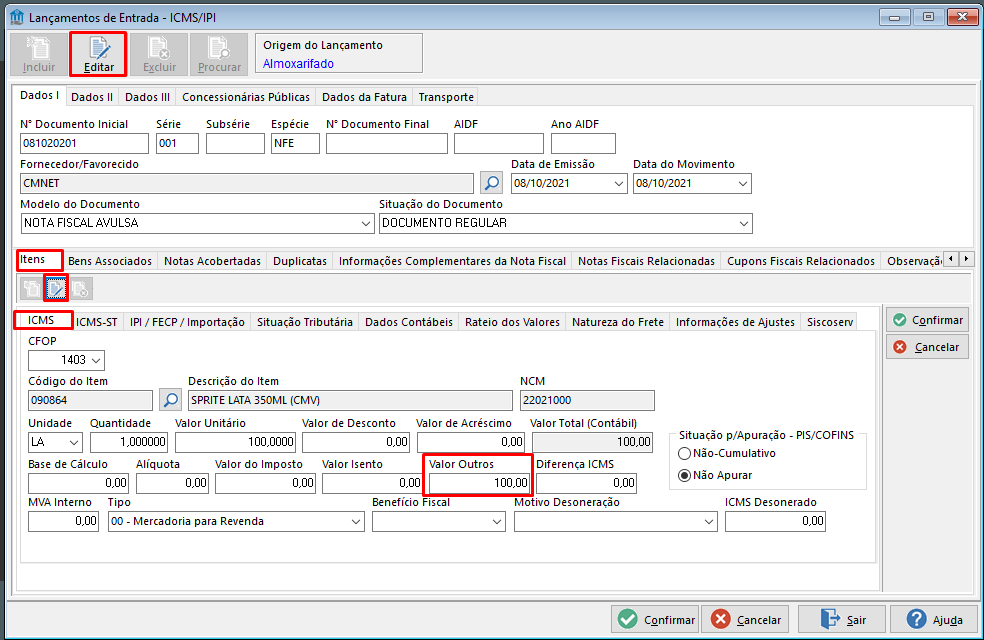Click item panel Confirmar button

[928, 320]
